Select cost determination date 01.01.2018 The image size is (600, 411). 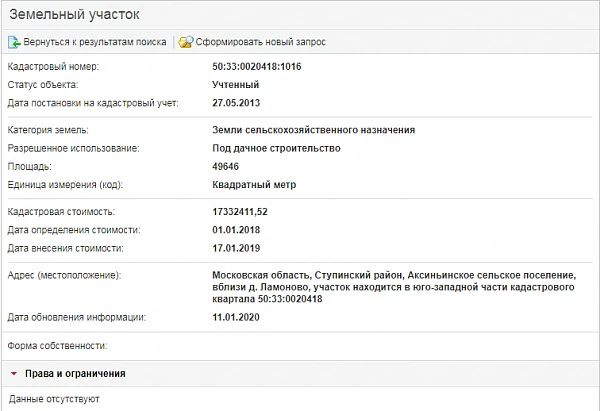[236, 230]
